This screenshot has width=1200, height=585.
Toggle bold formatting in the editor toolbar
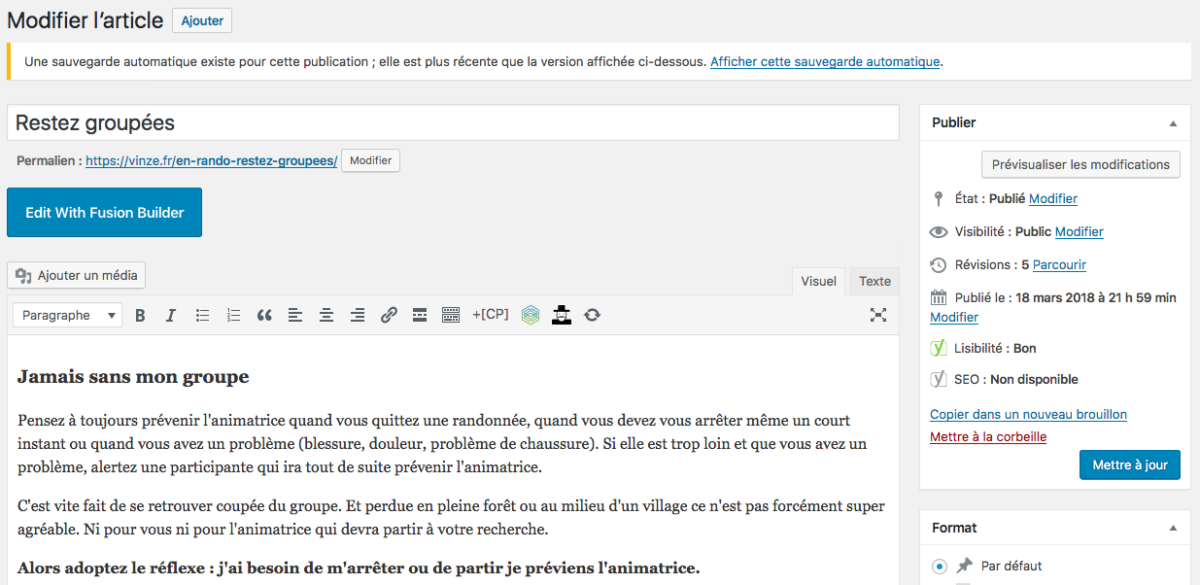[x=140, y=315]
